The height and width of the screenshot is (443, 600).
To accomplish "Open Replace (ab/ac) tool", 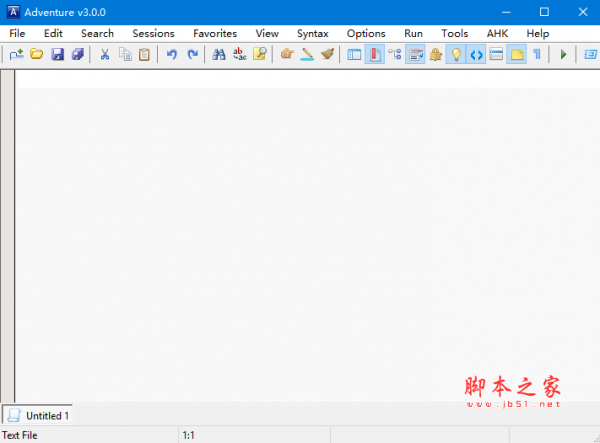I will (x=240, y=54).
